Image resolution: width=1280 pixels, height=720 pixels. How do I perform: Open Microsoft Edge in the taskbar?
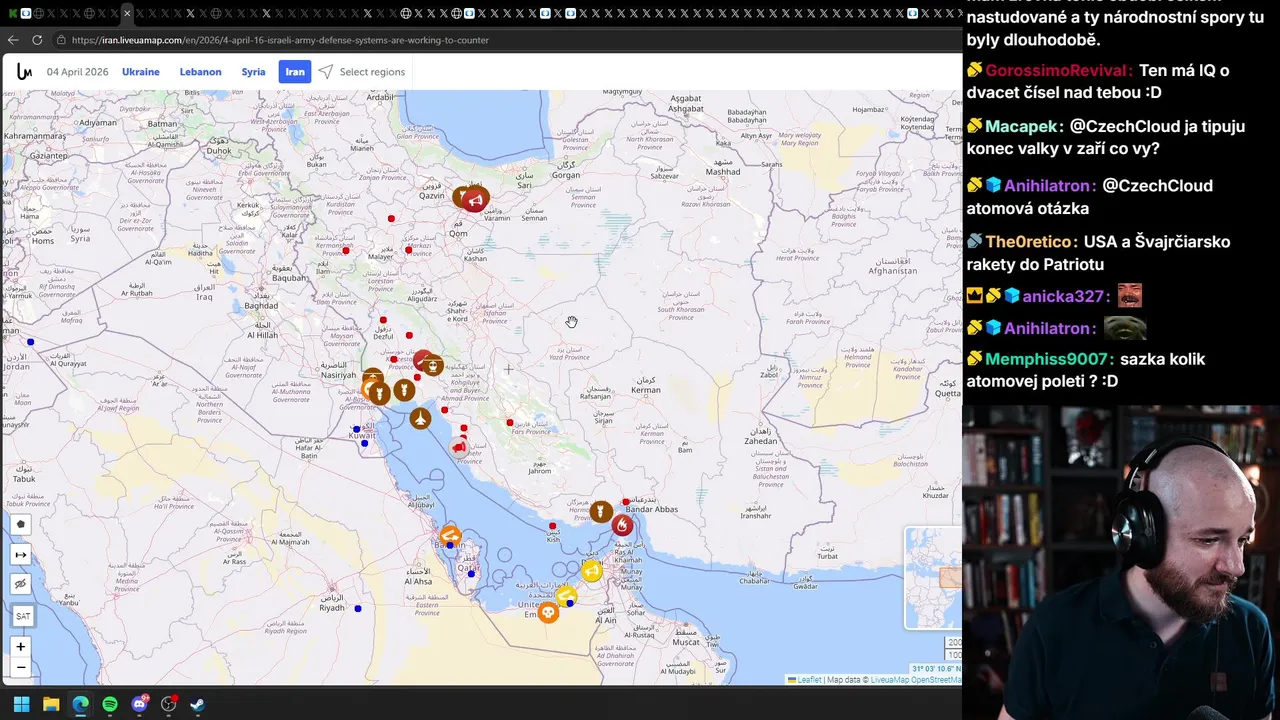tap(80, 704)
